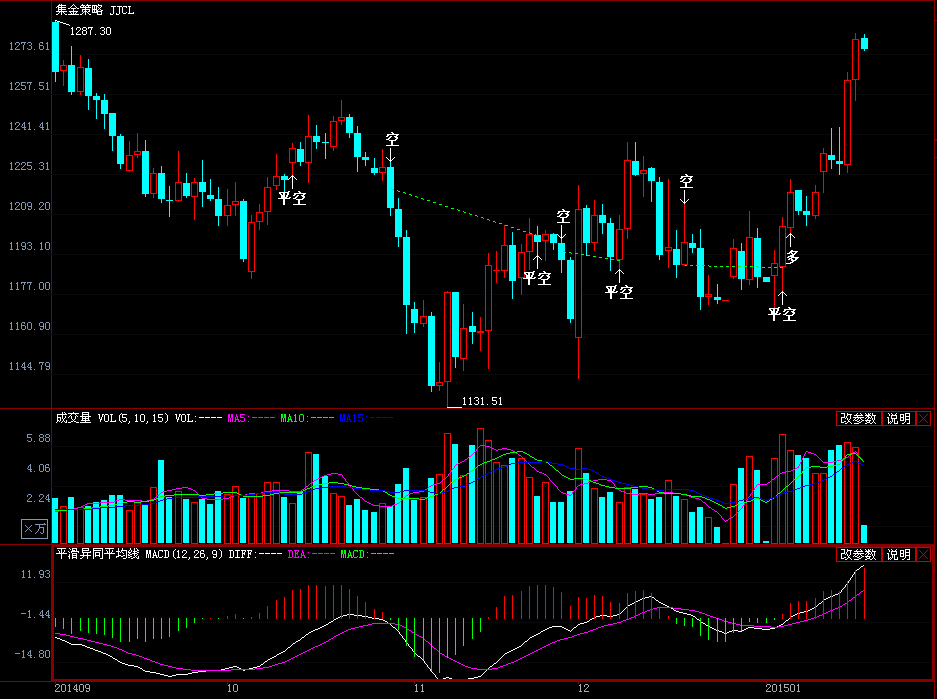Click the 平滑异同平均线 MACD(12,26,9) title
This screenshot has width=937, height=699.
point(139,554)
